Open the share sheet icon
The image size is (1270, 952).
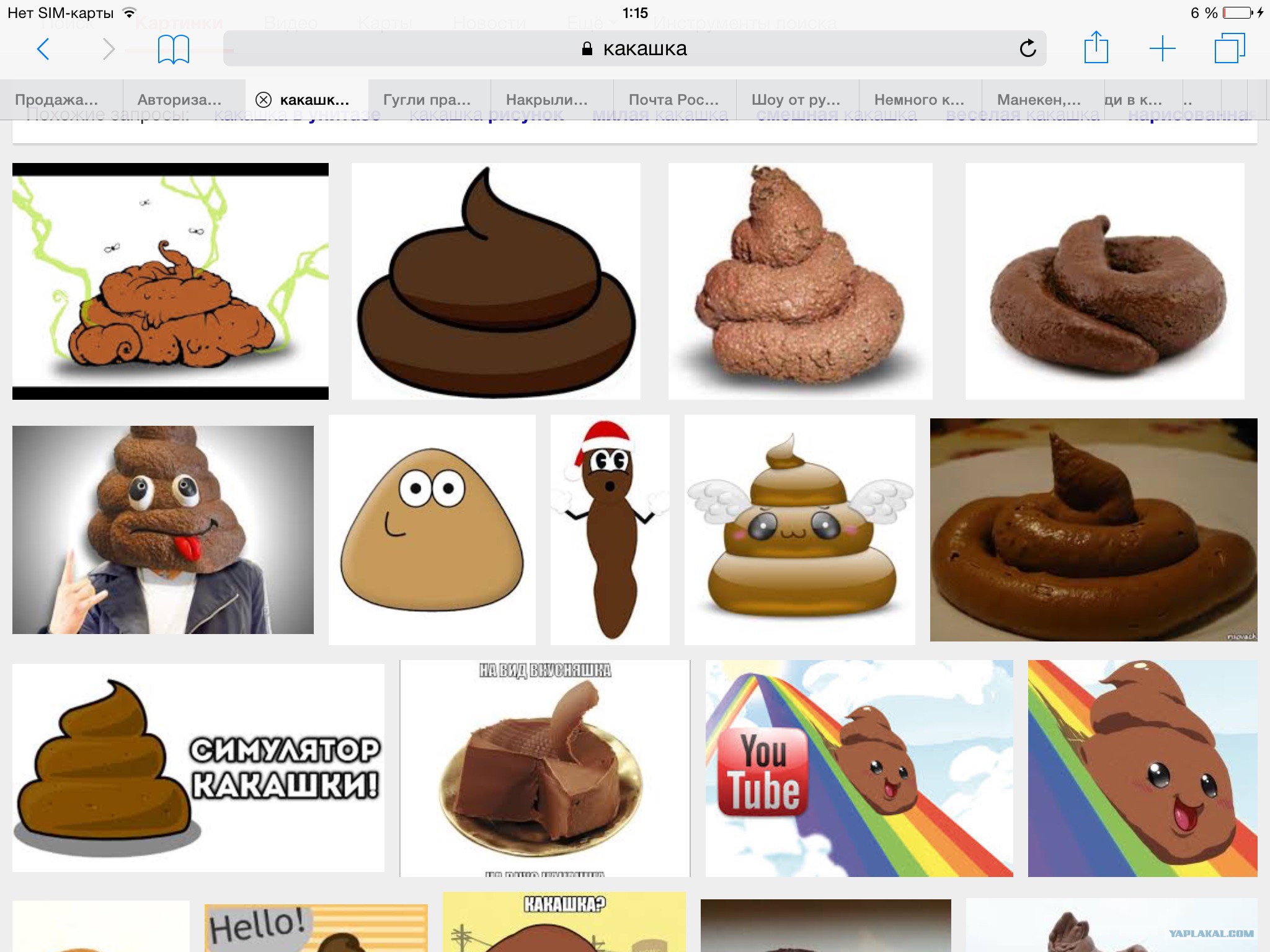click(x=1096, y=48)
